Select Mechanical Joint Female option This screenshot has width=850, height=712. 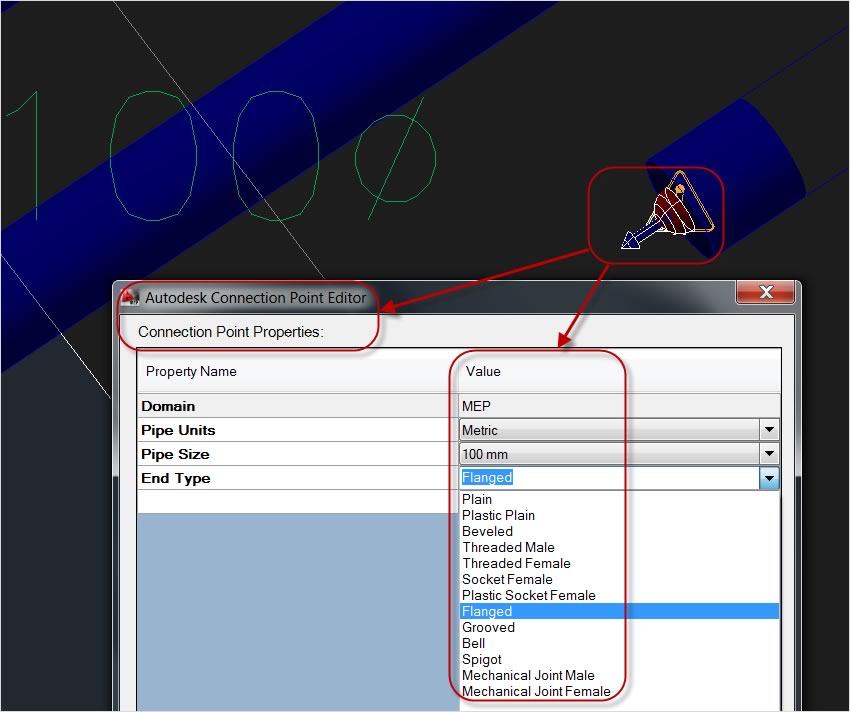[x=535, y=691]
